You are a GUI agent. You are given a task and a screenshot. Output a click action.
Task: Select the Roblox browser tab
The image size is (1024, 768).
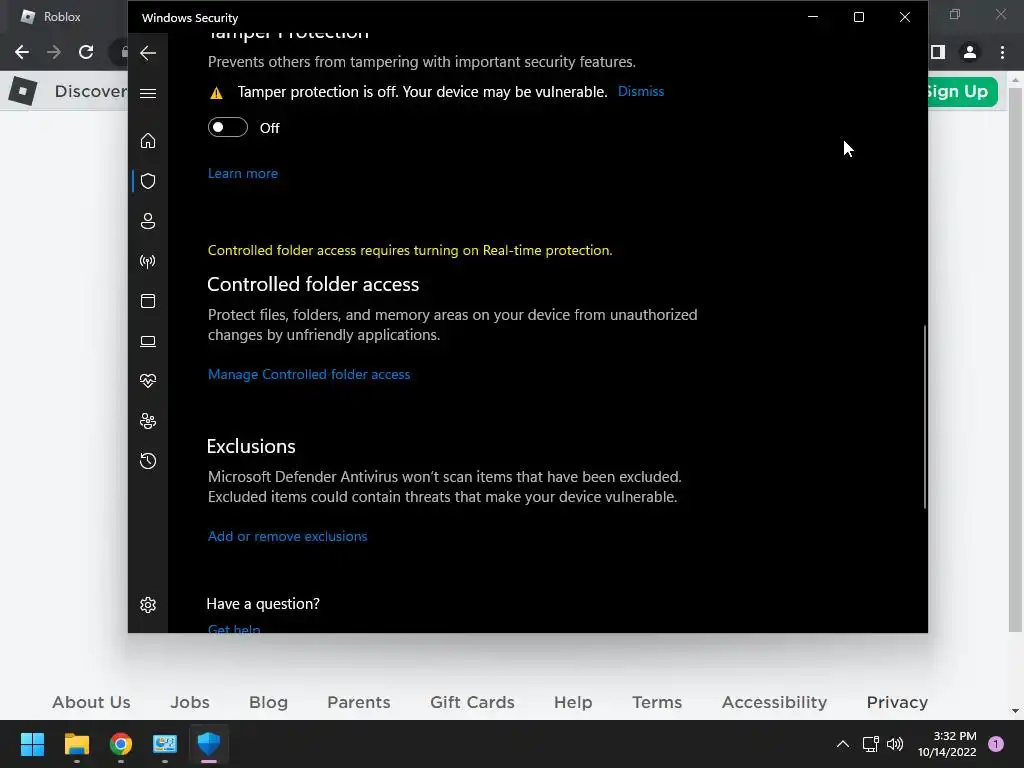click(64, 17)
